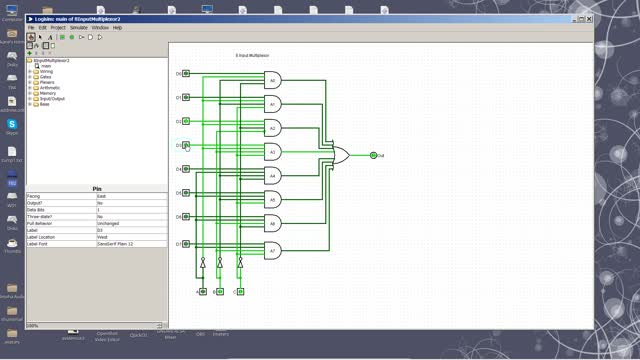Screen dimensions: 640x360
Task: Toggle select input pin B
Action: pos(220,291)
